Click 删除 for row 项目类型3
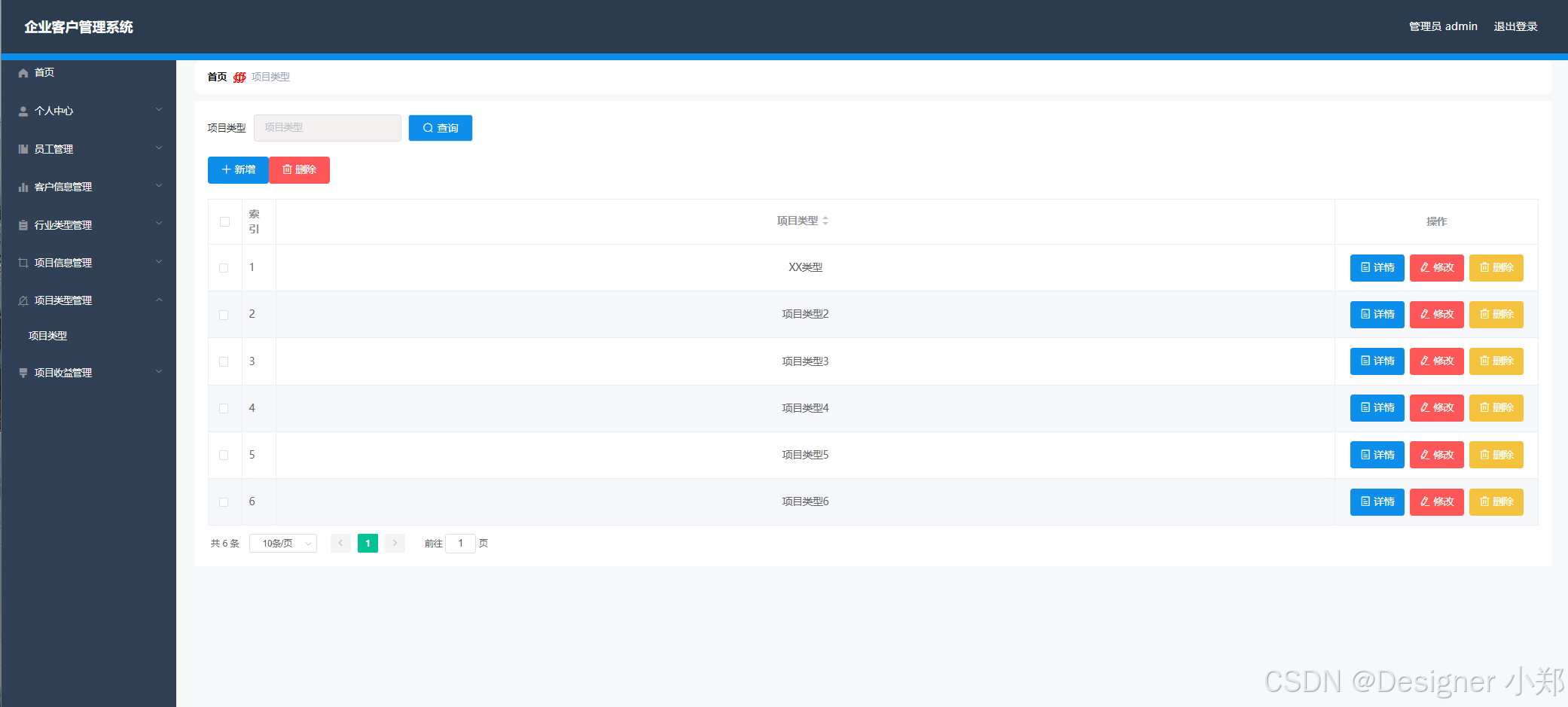Viewport: 1568px width, 707px height. point(1496,361)
